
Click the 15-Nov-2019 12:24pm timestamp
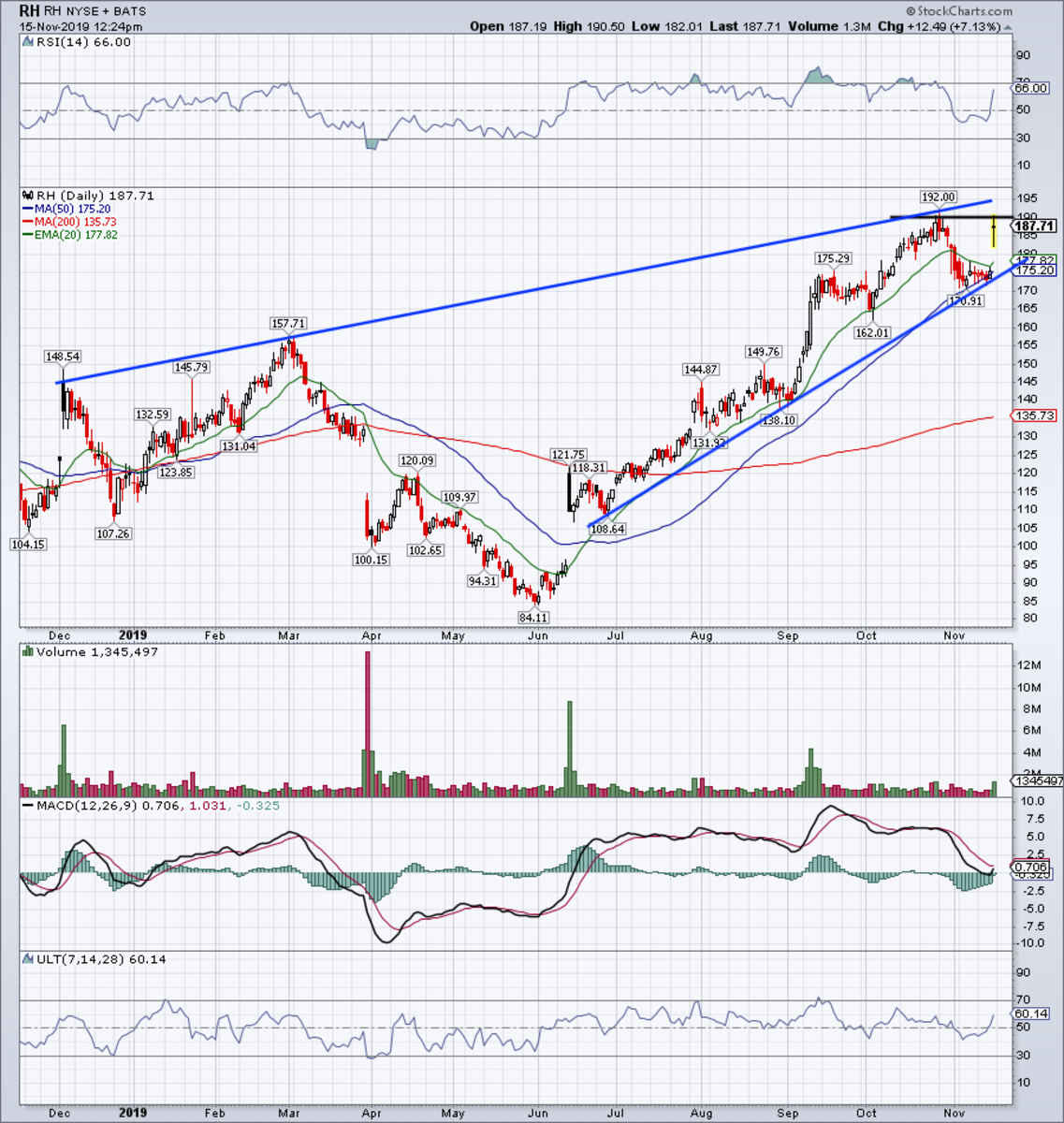click(80, 26)
